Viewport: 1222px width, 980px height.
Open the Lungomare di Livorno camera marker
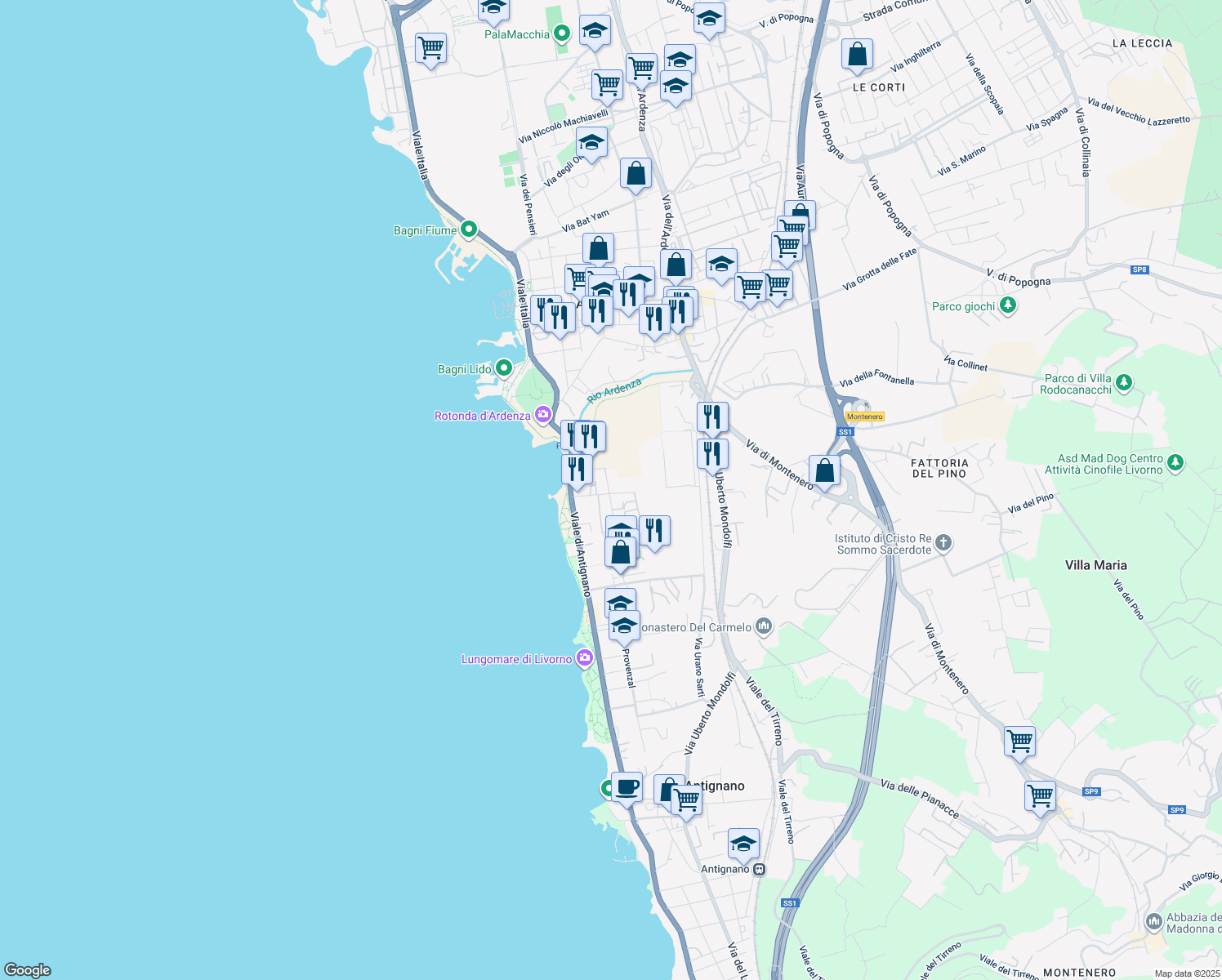pos(584,658)
